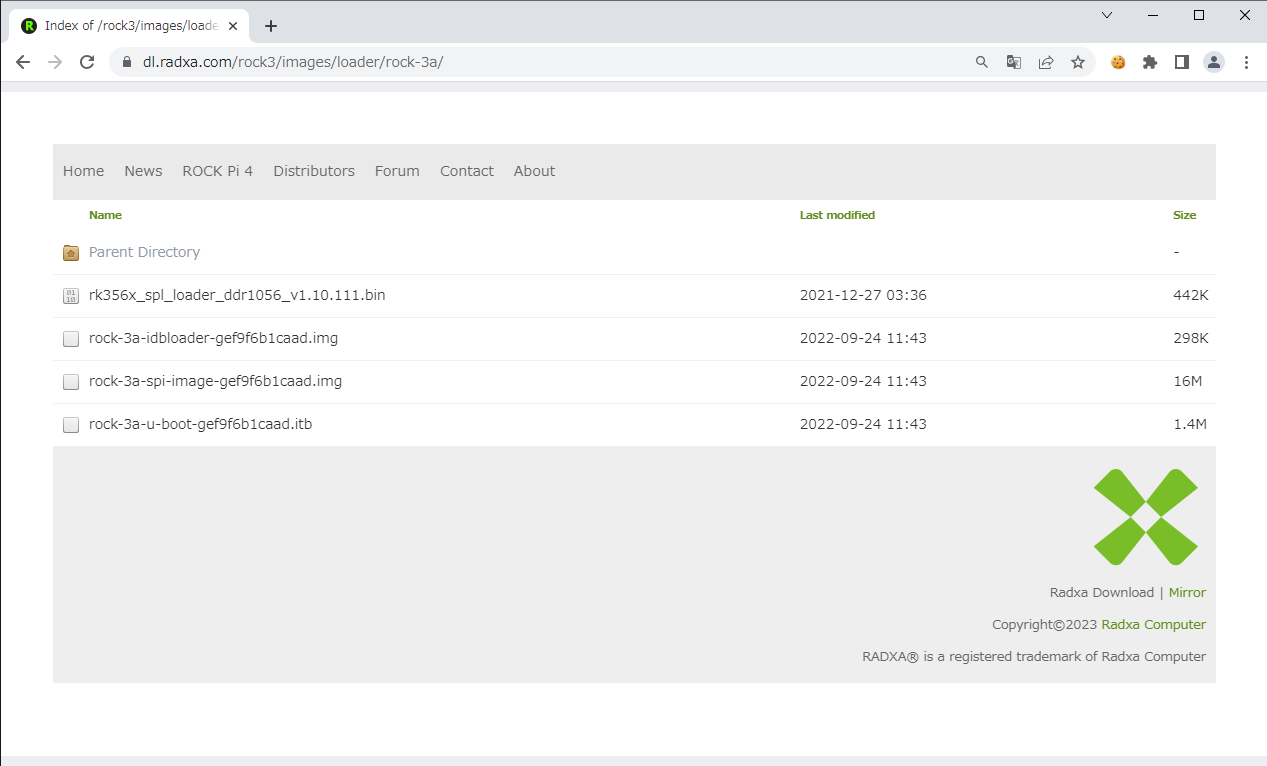Viewport: 1267px width, 766px height.
Task: Open the translate page icon
Action: [1013, 62]
